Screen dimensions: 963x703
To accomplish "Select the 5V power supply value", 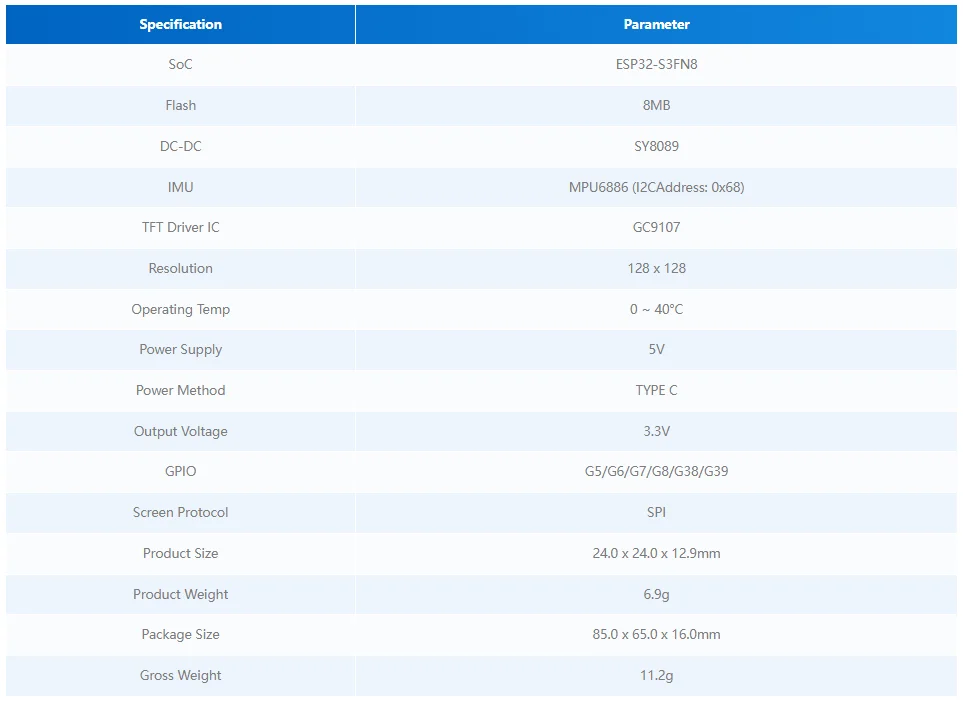I will tap(657, 349).
